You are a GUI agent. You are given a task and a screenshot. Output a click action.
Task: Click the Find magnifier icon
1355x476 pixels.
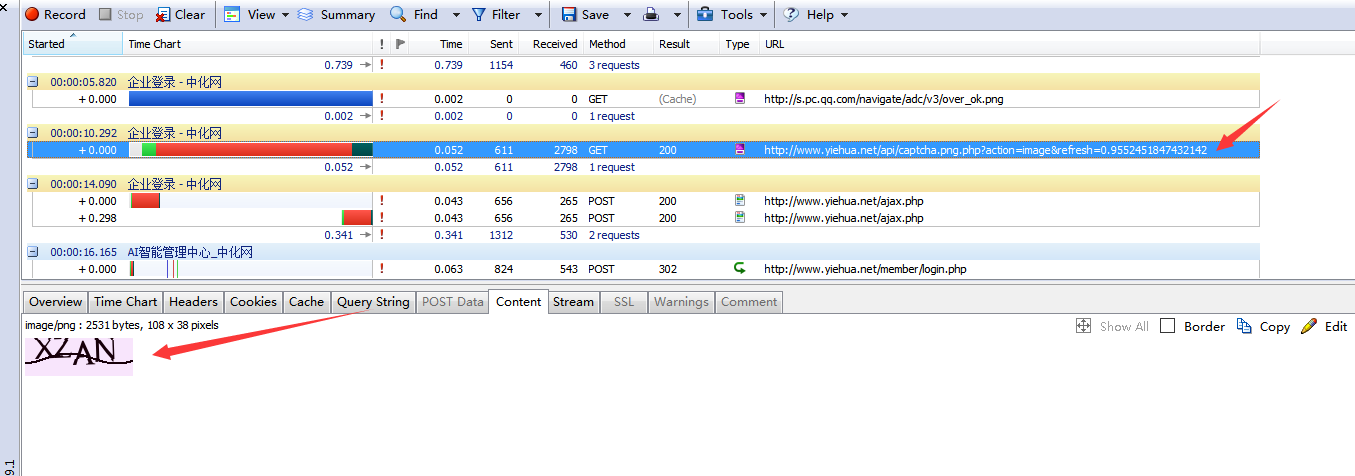pyautogui.click(x=398, y=15)
